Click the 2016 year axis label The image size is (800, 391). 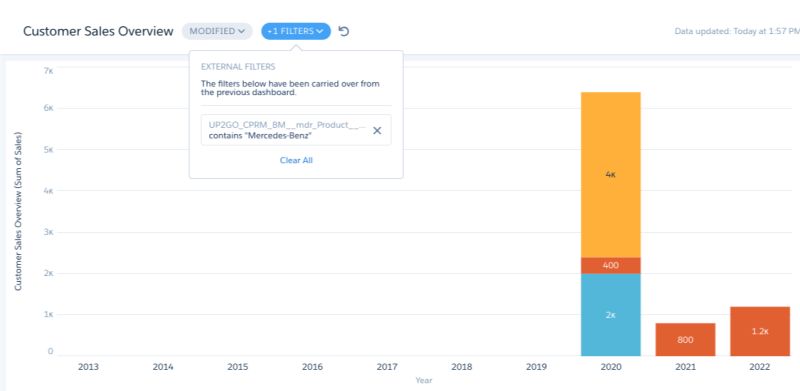[312, 366]
